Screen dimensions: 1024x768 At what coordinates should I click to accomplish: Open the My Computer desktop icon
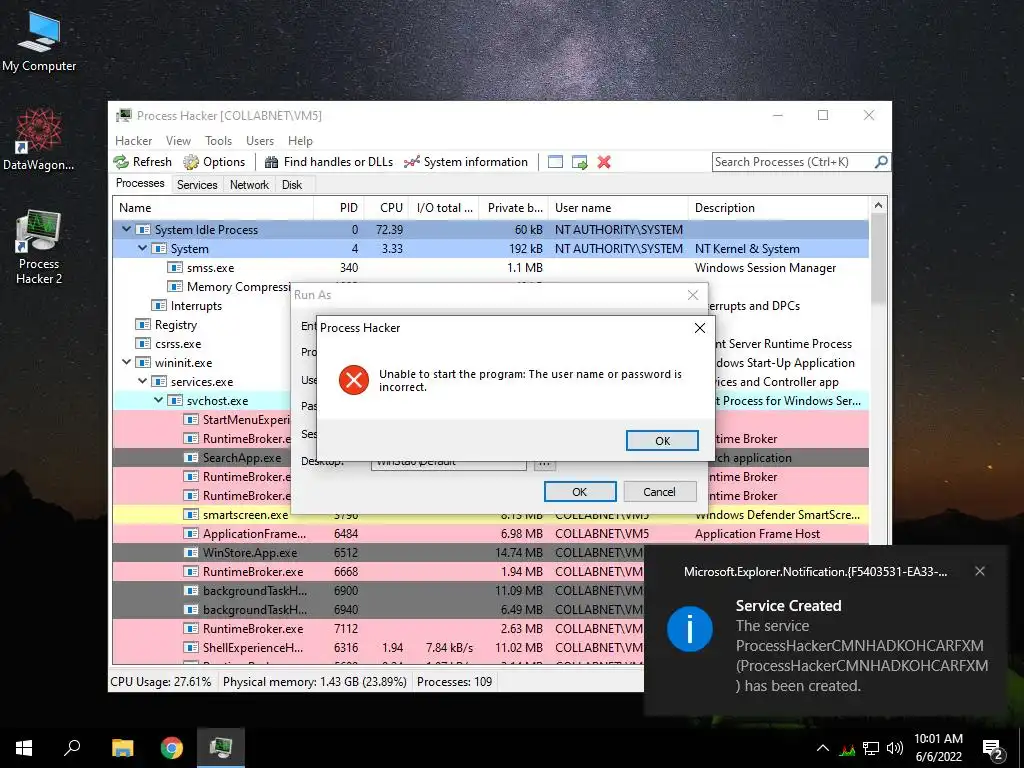39,41
